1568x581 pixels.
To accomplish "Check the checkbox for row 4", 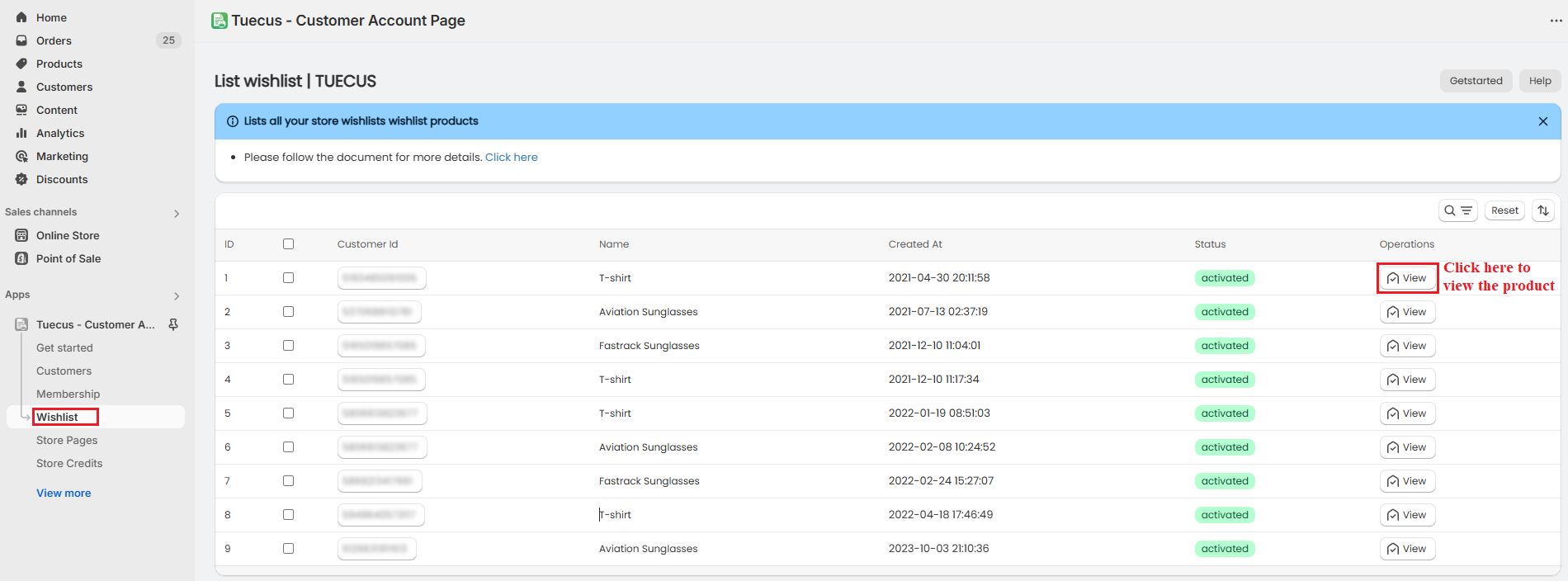I will pyautogui.click(x=288, y=380).
